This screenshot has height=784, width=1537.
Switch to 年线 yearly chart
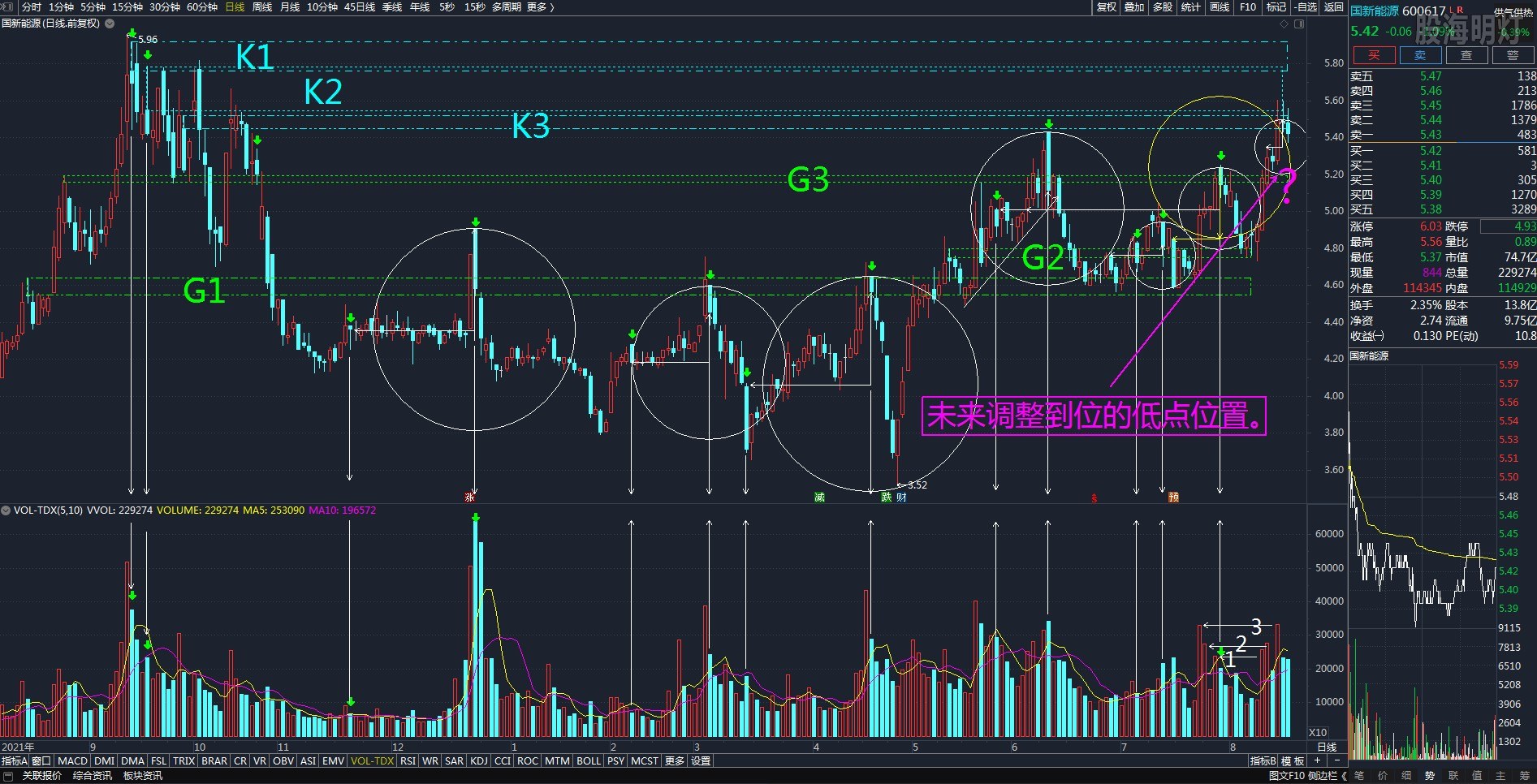(420, 6)
